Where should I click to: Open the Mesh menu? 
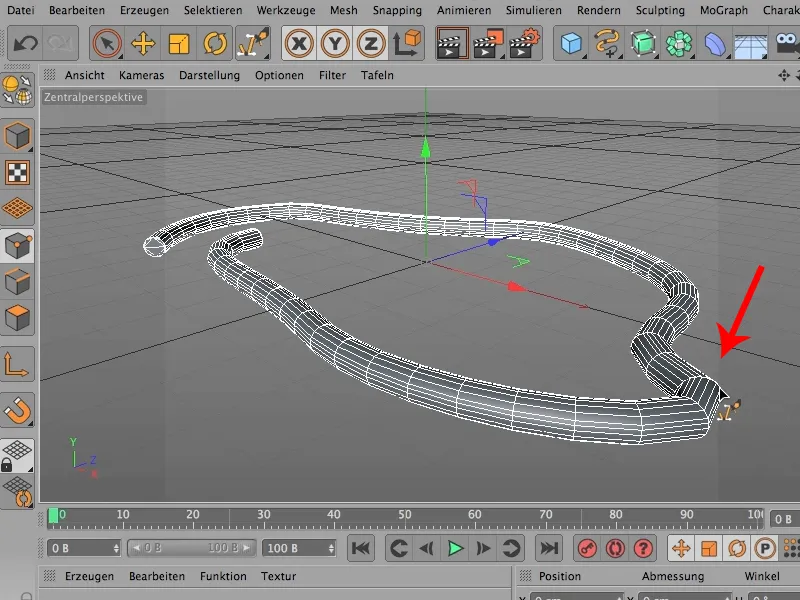[x=343, y=10]
